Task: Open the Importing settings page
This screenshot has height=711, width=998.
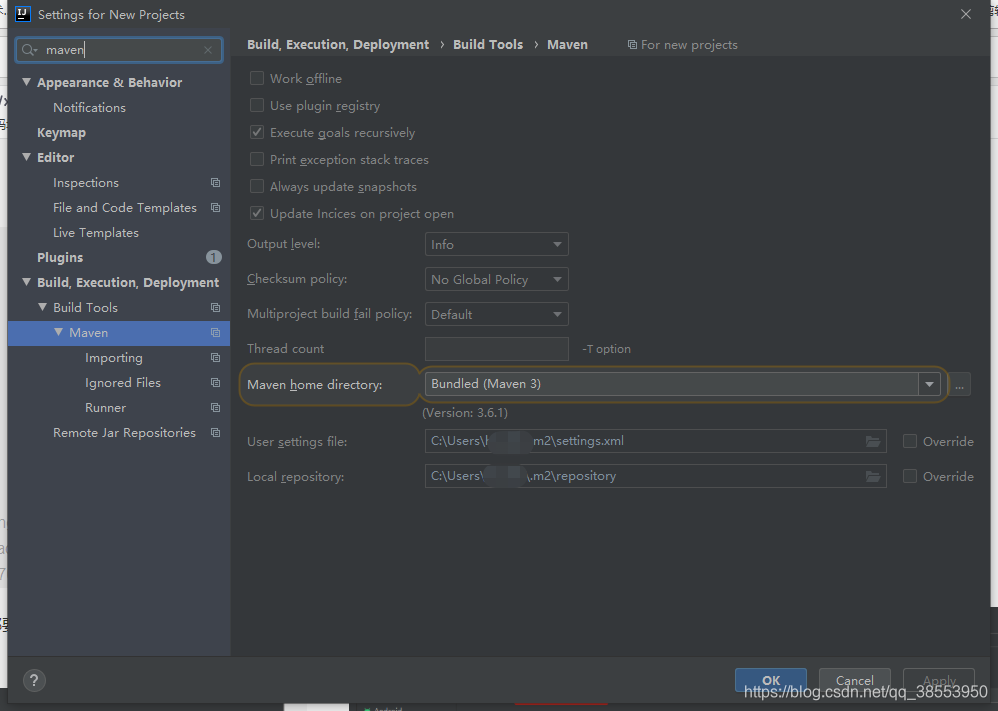Action: coord(113,358)
